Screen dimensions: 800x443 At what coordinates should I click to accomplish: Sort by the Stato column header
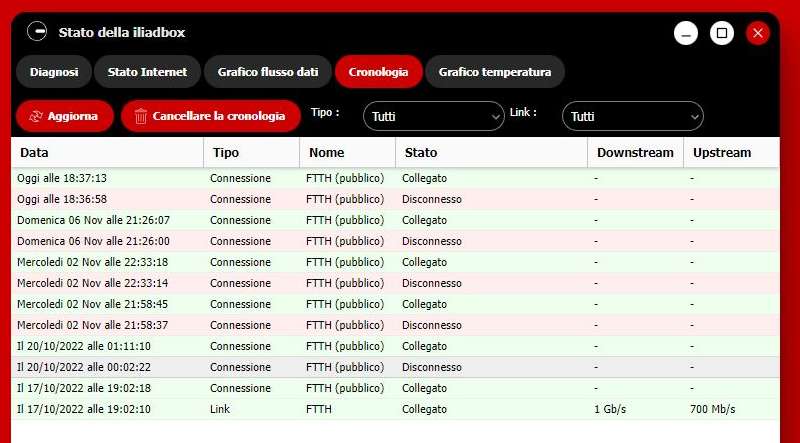pyautogui.click(x=490, y=153)
